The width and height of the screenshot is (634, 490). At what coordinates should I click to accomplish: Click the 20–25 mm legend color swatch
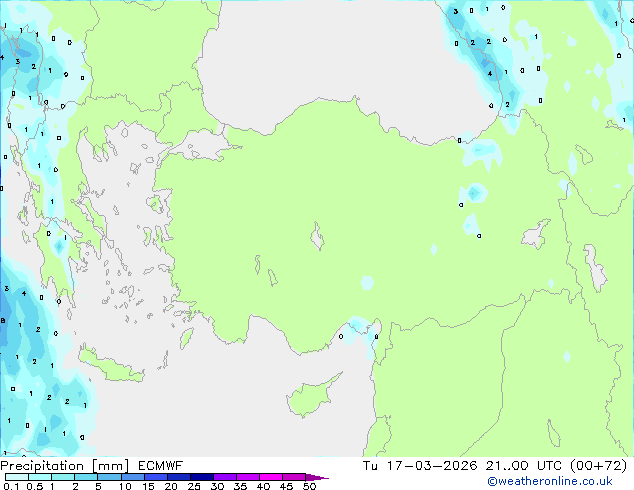pyautogui.click(x=178, y=477)
